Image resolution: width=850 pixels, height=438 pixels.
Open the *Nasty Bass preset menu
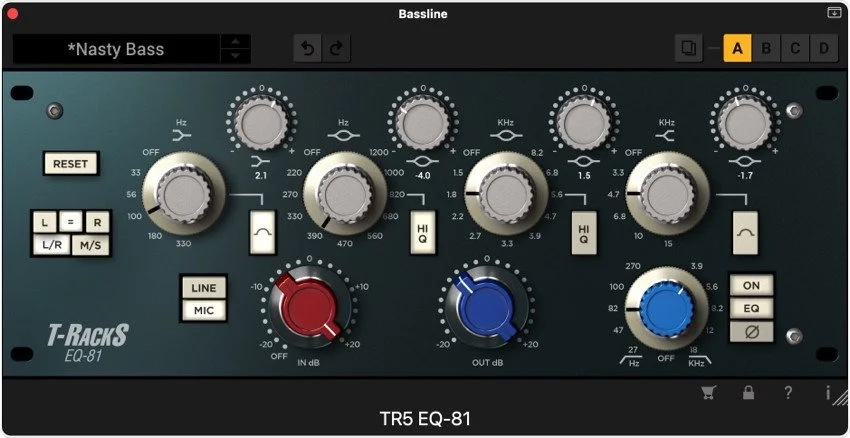(x=116, y=49)
